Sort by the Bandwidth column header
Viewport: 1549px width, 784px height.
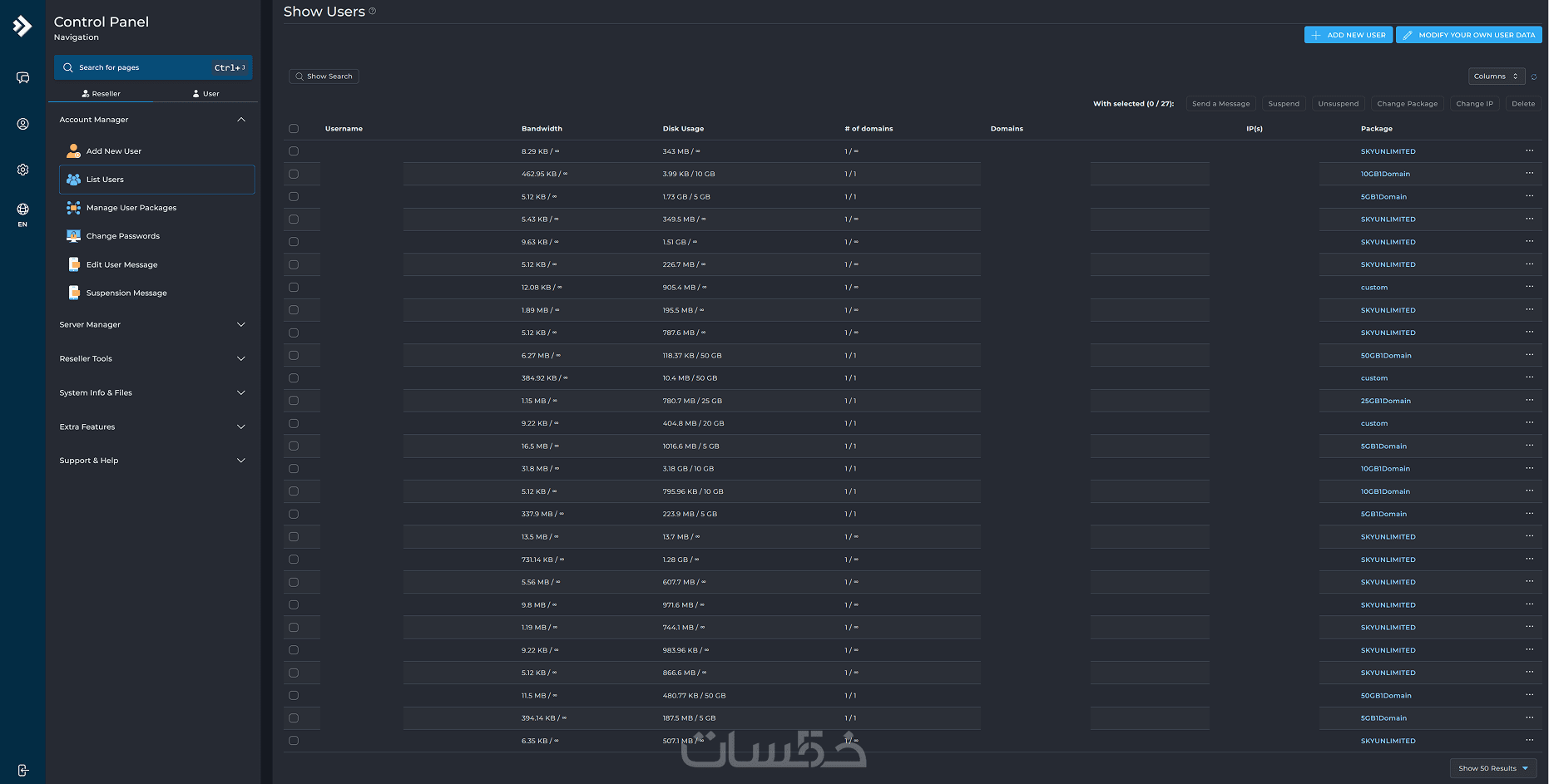tap(542, 129)
